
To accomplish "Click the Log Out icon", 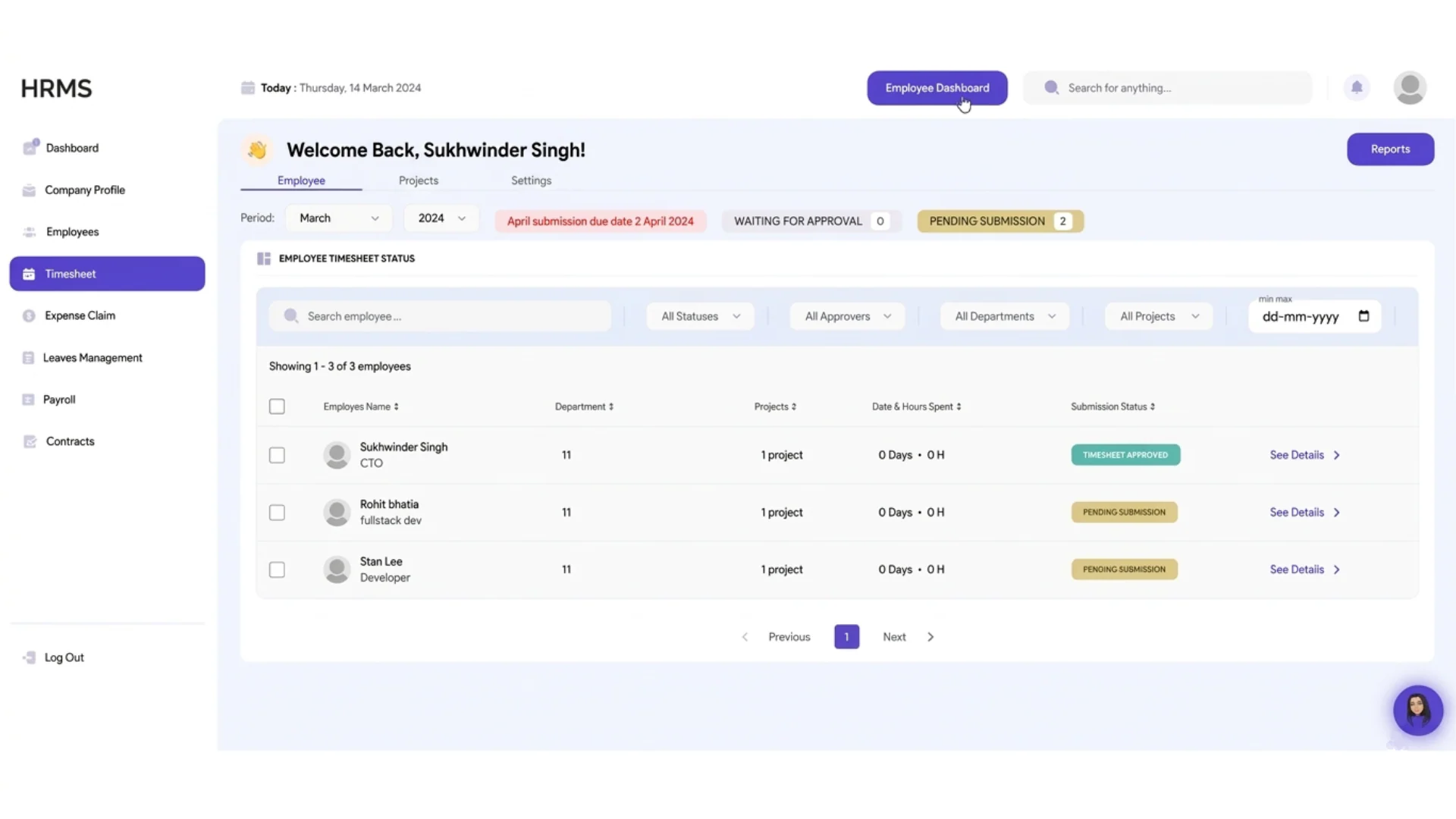I will pyautogui.click(x=29, y=657).
